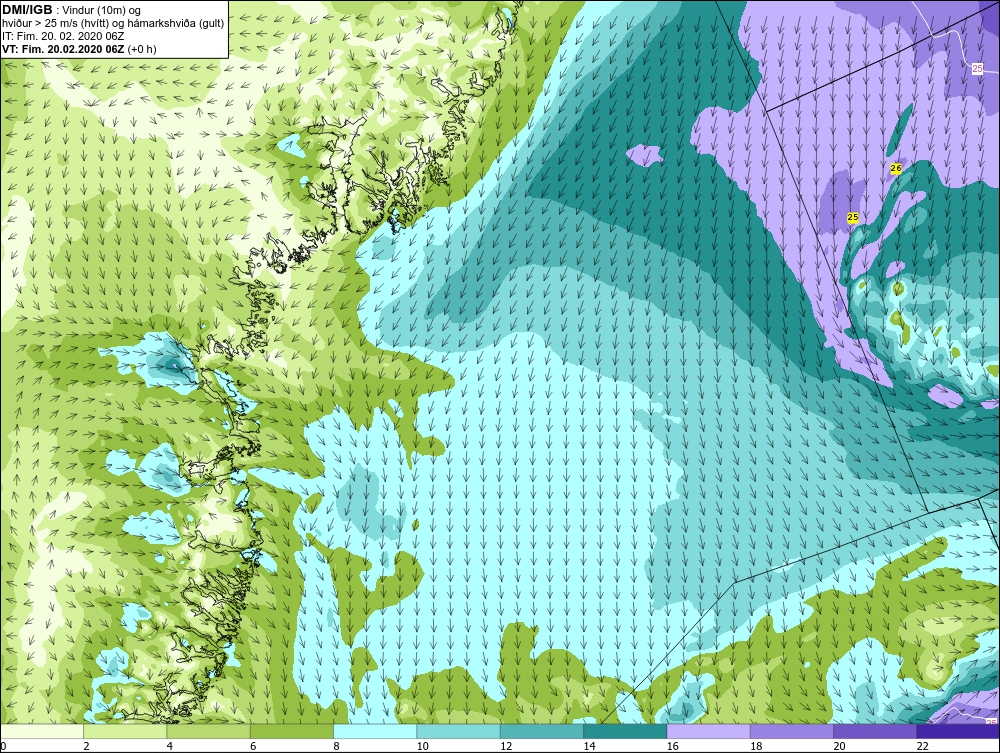The width and height of the screenshot is (1000, 753).
Task: Click the legend scale value 10
Action: click(x=422, y=746)
